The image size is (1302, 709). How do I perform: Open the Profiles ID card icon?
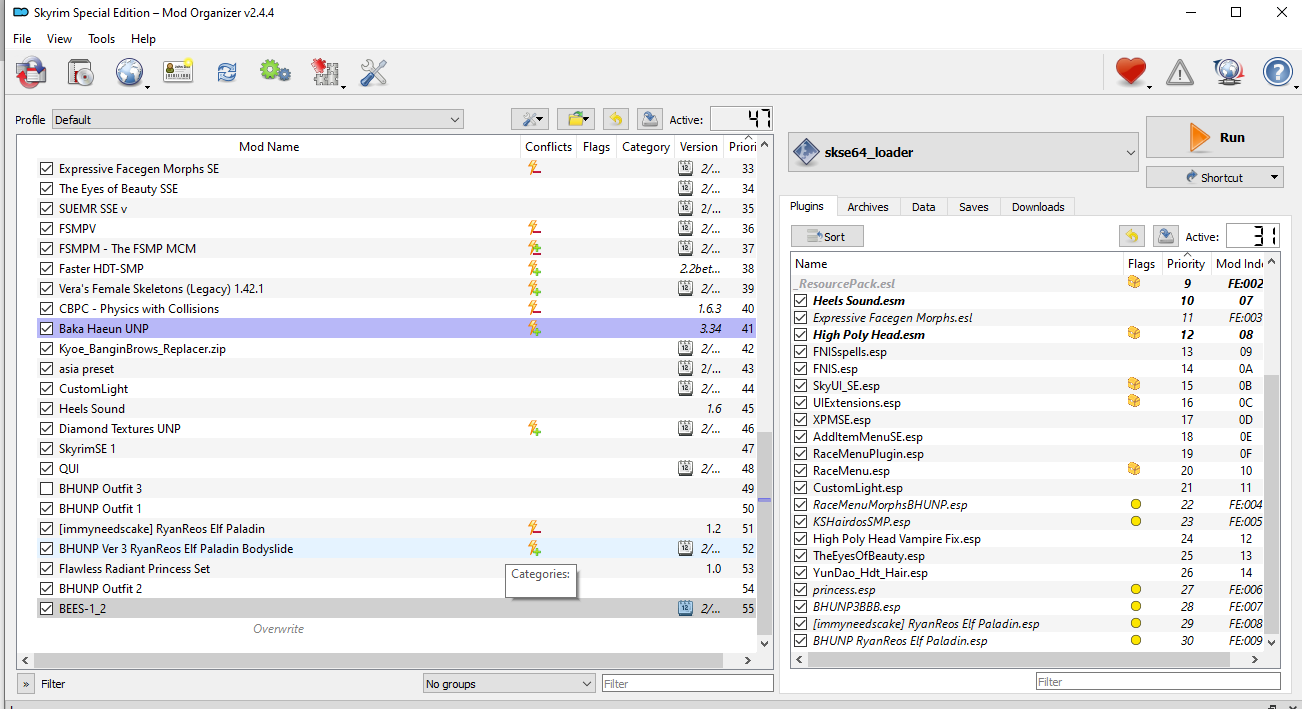click(x=178, y=72)
